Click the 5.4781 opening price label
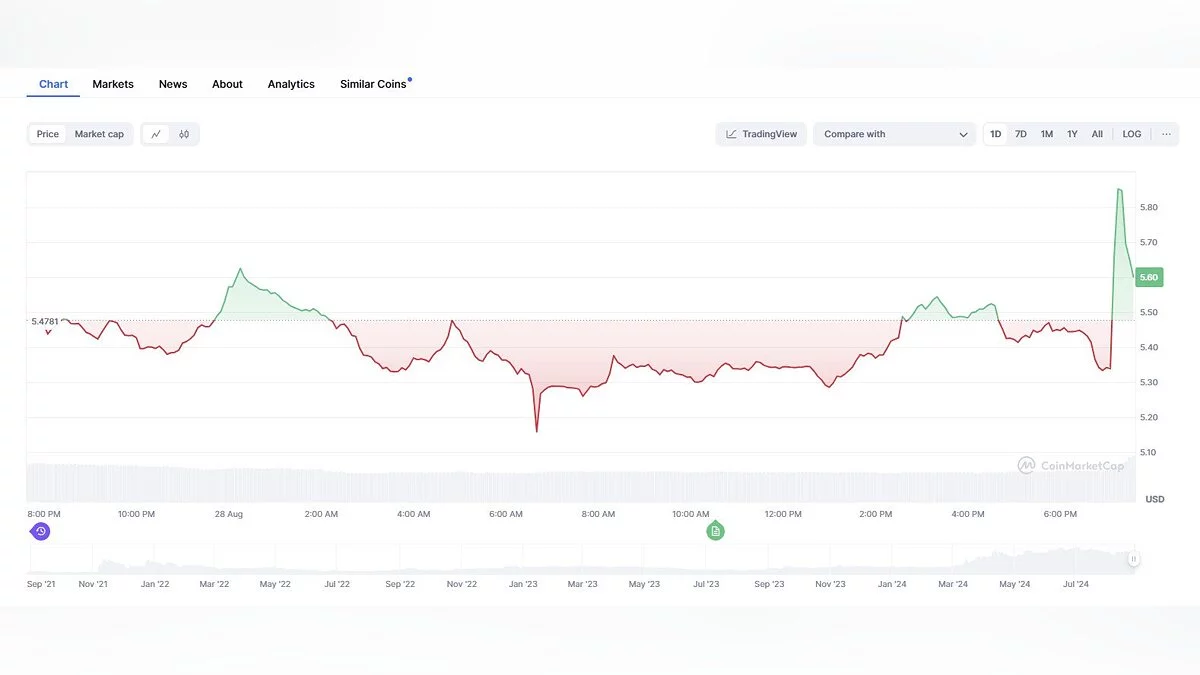The width and height of the screenshot is (1200, 675). 44,321
